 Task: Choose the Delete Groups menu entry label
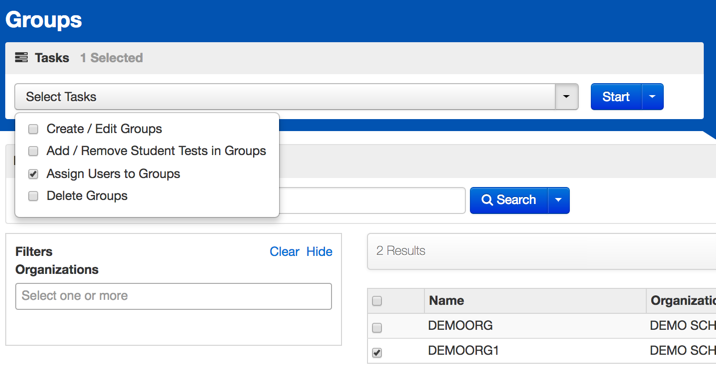87,196
